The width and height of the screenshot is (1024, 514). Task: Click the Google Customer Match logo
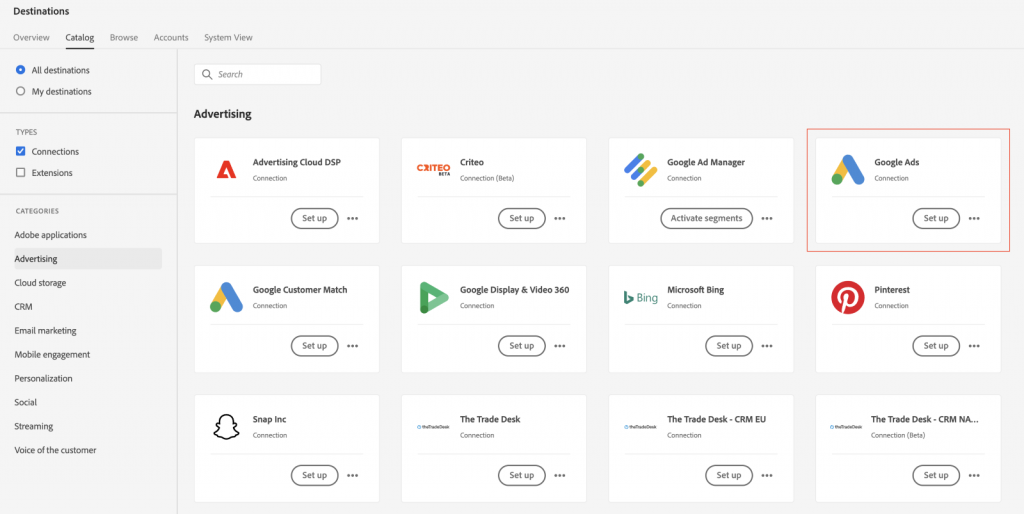coord(227,297)
